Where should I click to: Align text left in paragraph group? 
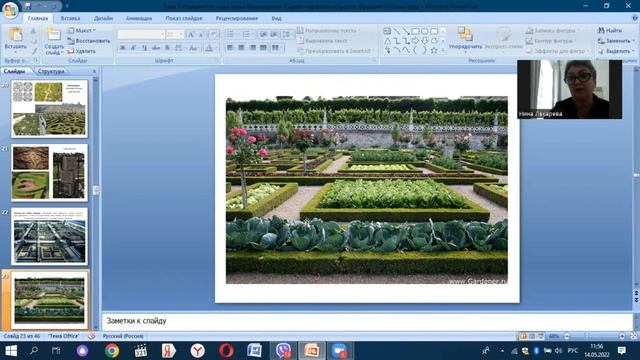coord(230,48)
